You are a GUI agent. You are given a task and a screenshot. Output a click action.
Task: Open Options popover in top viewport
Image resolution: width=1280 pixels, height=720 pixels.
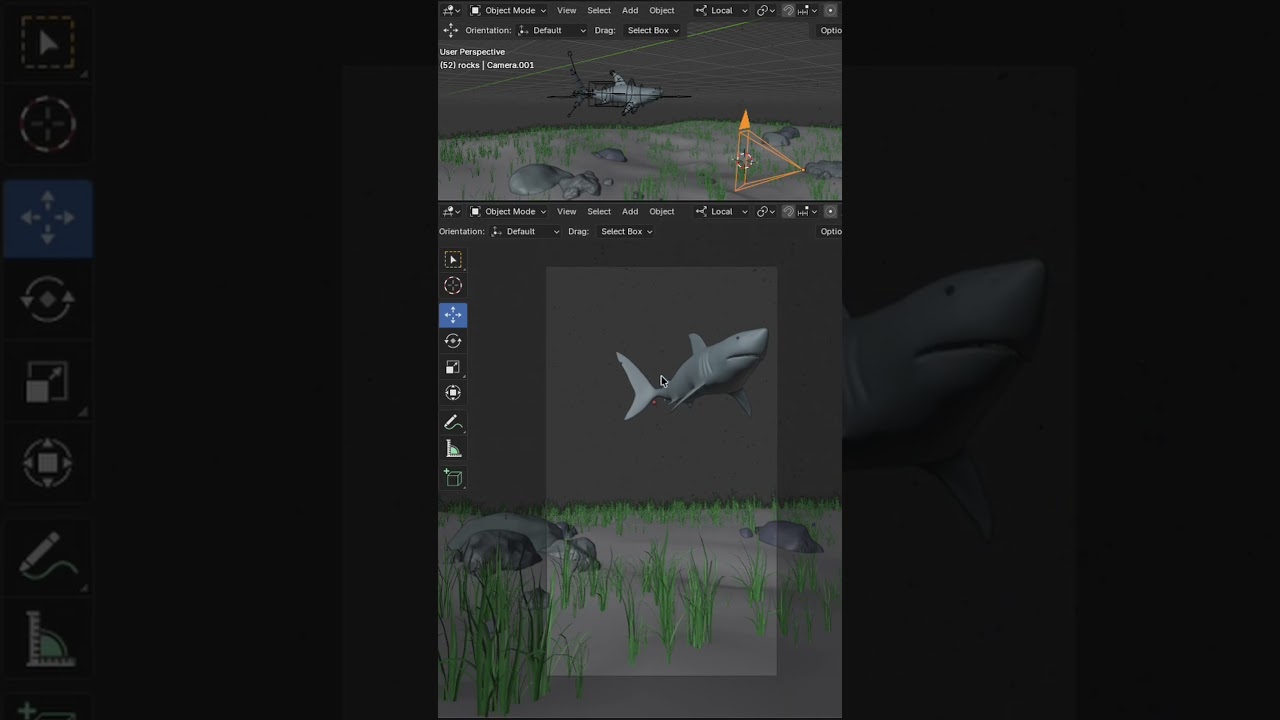click(830, 30)
